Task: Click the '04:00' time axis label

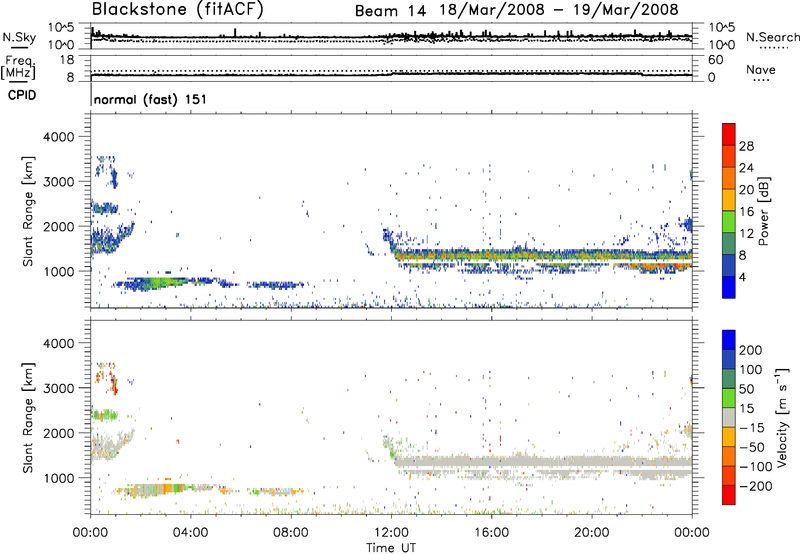Action: pyautogui.click(x=190, y=533)
